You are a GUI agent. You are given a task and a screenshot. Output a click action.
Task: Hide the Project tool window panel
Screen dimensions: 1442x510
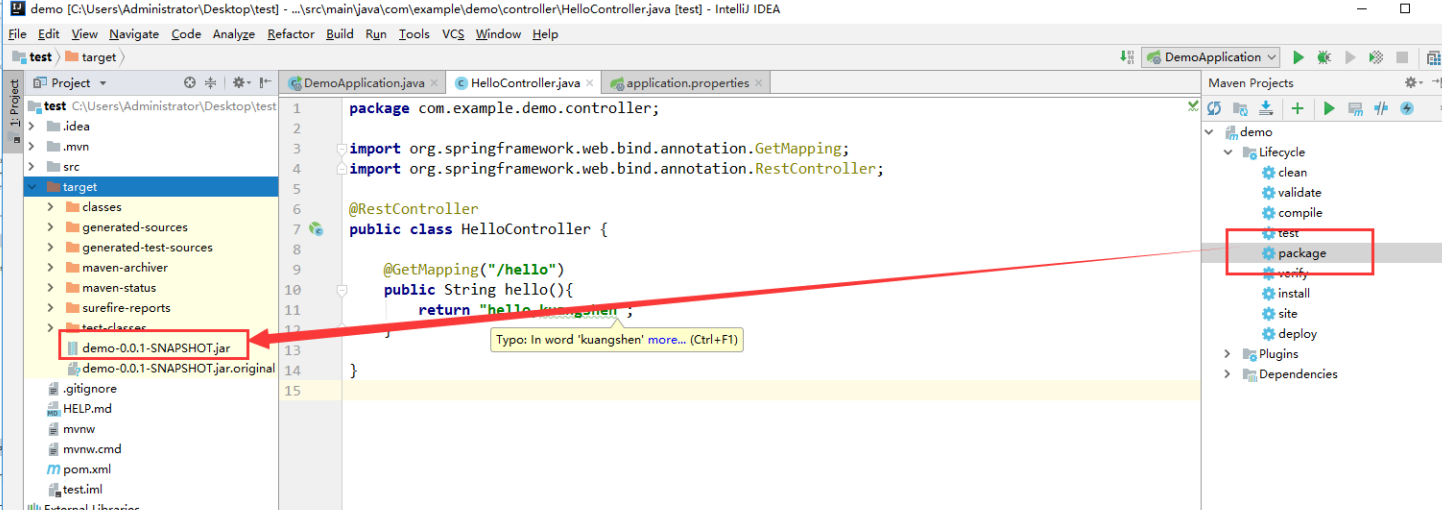266,83
